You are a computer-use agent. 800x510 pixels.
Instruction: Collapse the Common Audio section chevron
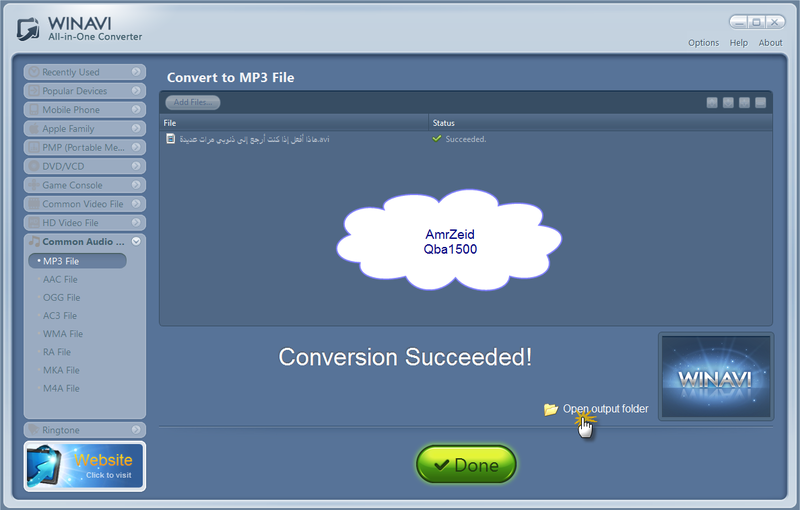tap(136, 241)
